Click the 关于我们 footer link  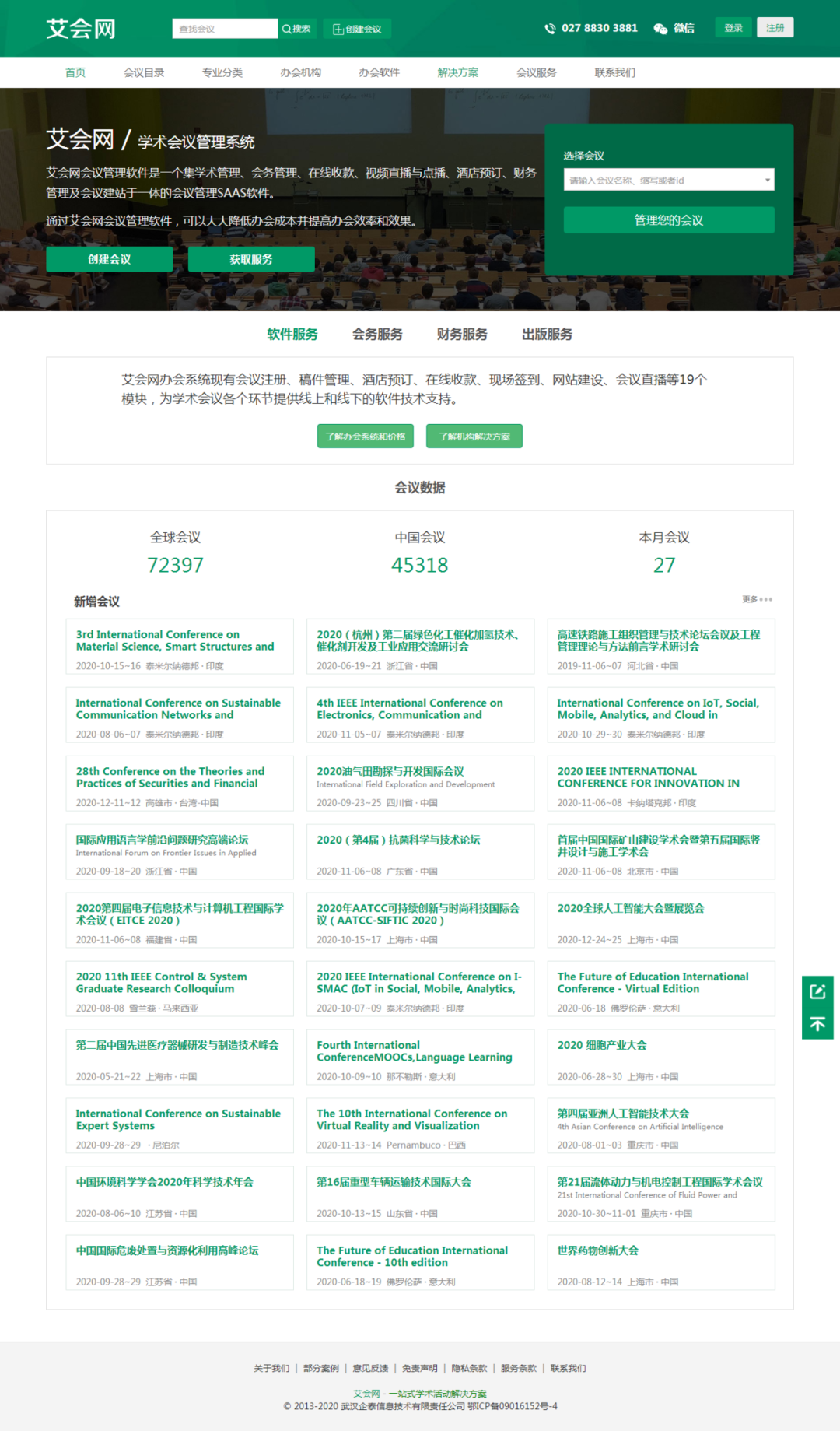click(x=271, y=1368)
